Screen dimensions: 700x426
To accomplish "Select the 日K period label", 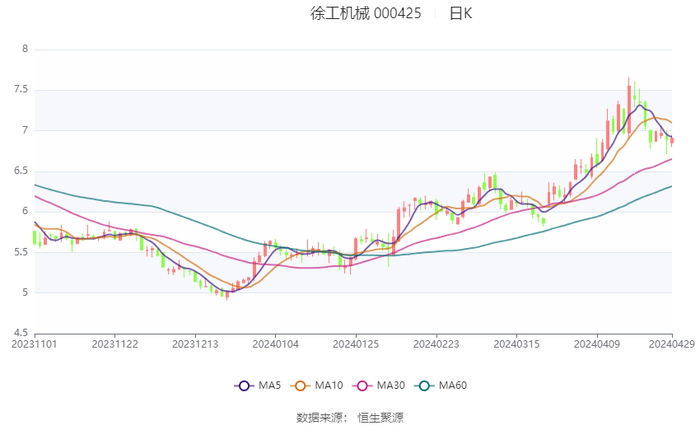I will coord(461,14).
